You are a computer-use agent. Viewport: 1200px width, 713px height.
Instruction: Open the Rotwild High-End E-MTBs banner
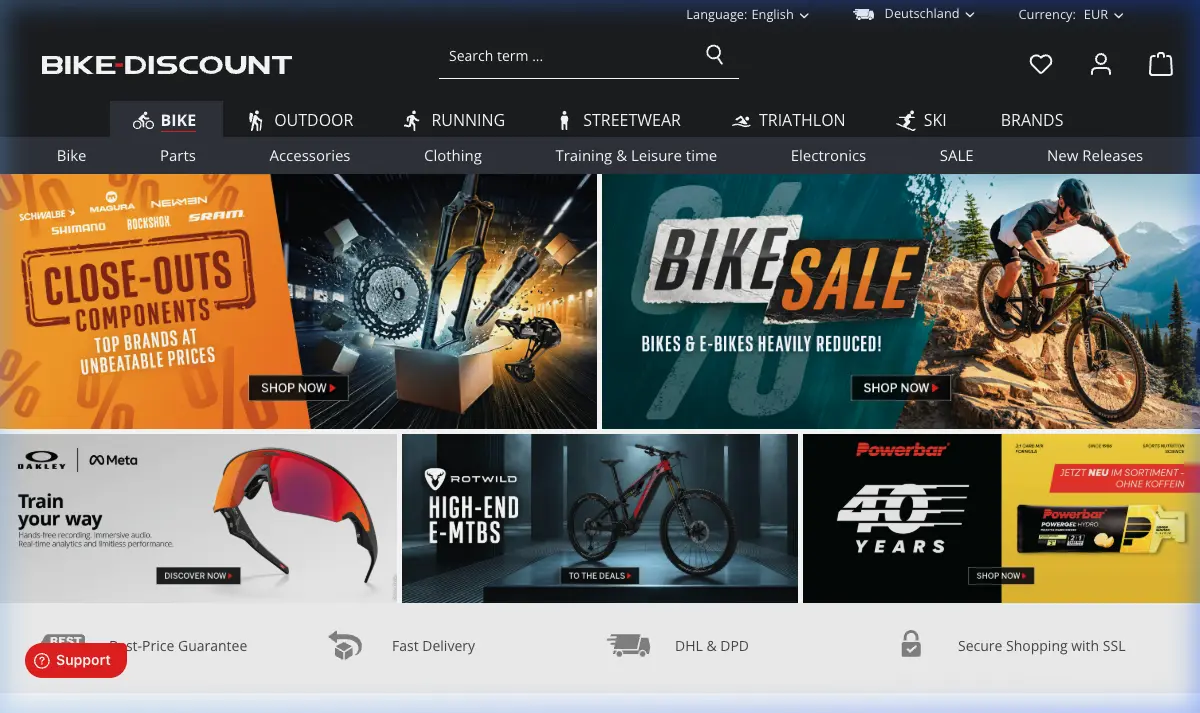[x=600, y=518]
